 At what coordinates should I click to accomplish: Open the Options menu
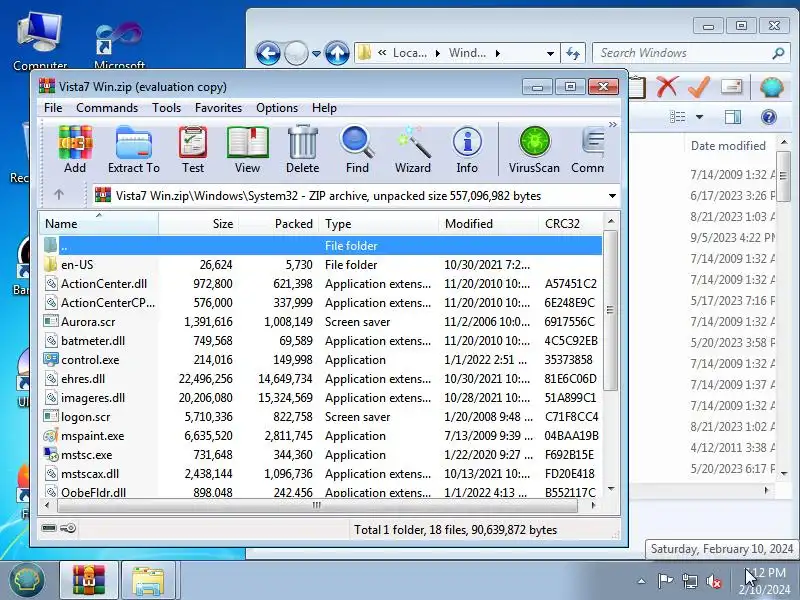277,108
